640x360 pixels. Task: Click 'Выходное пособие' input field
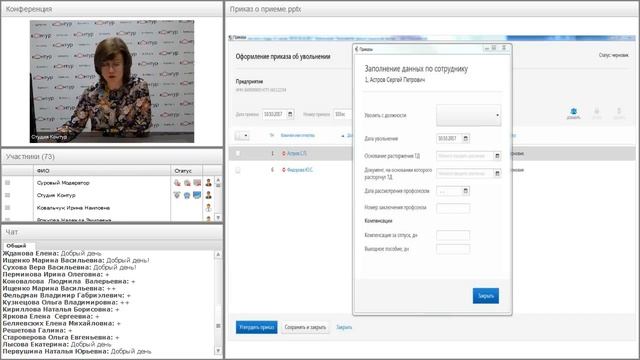click(x=453, y=249)
